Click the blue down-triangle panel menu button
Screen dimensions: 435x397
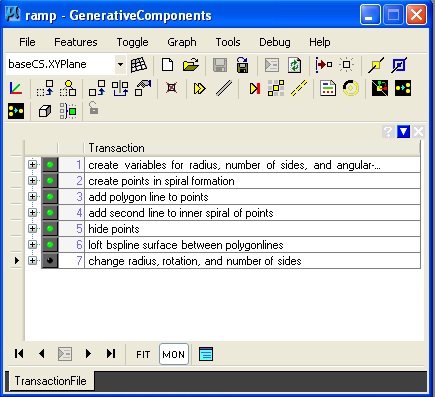point(403,132)
